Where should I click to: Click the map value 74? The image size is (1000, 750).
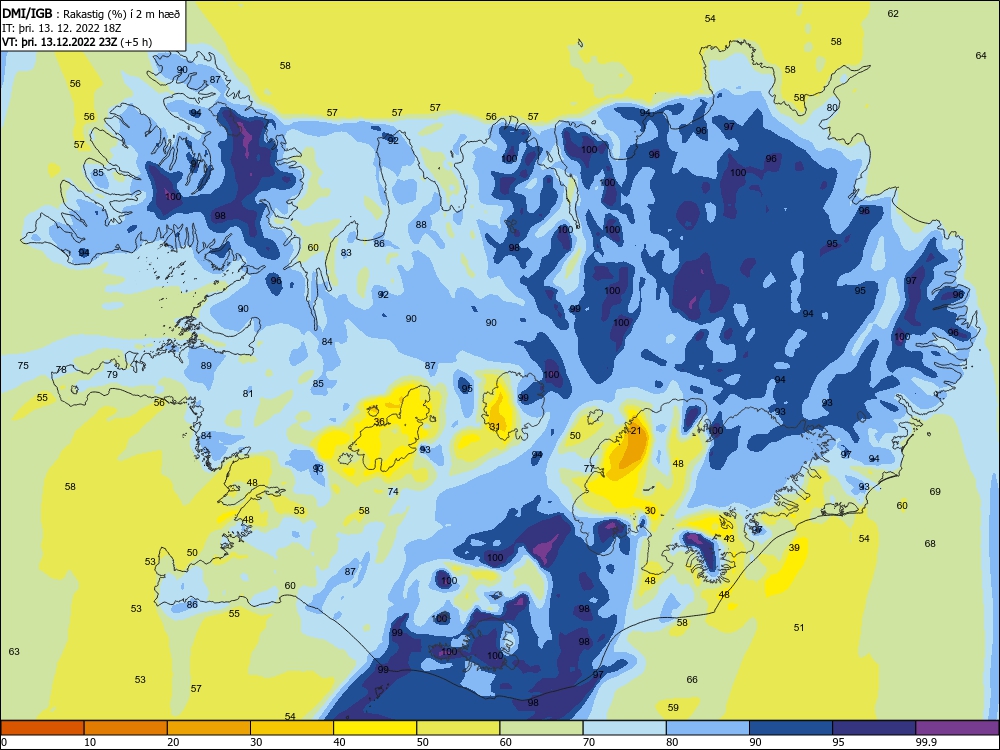tap(393, 491)
